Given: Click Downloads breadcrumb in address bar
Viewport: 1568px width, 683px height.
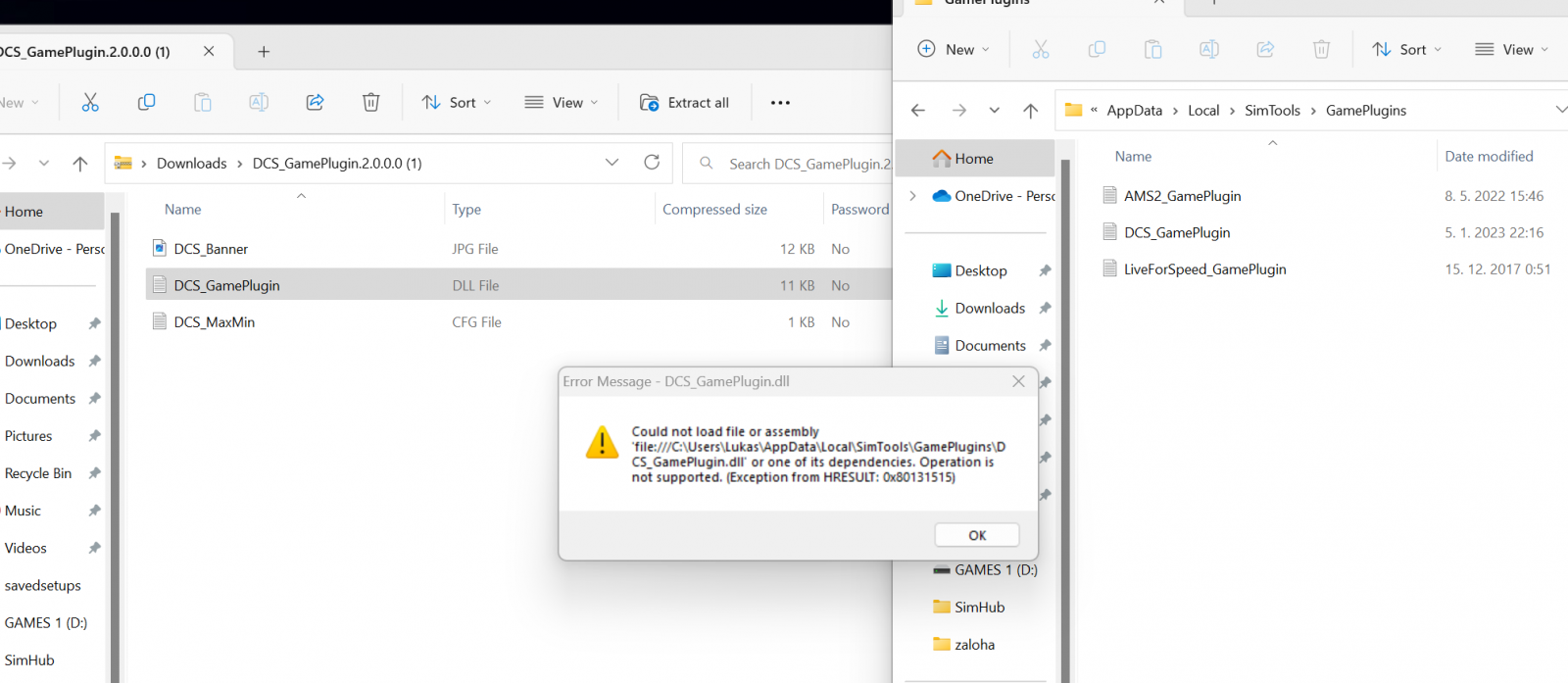Looking at the screenshot, I should point(191,164).
